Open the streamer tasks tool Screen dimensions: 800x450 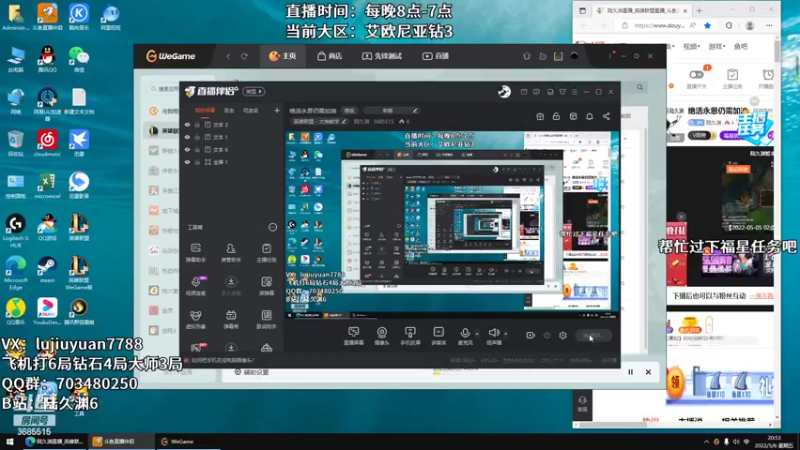pos(266,252)
